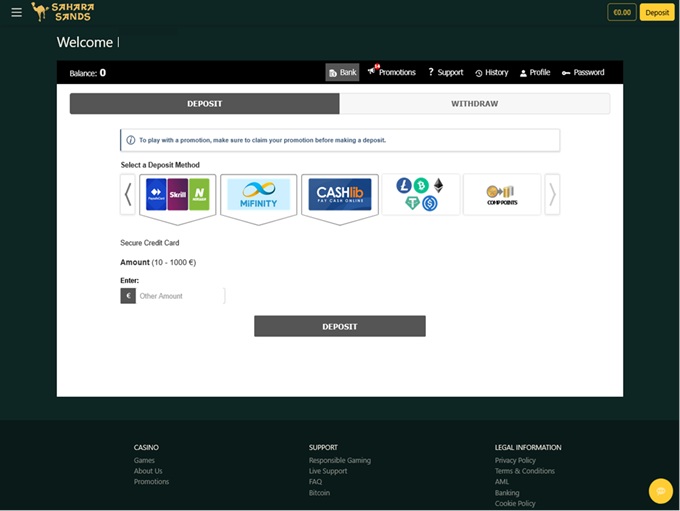Open the Bank menu item

point(342,72)
